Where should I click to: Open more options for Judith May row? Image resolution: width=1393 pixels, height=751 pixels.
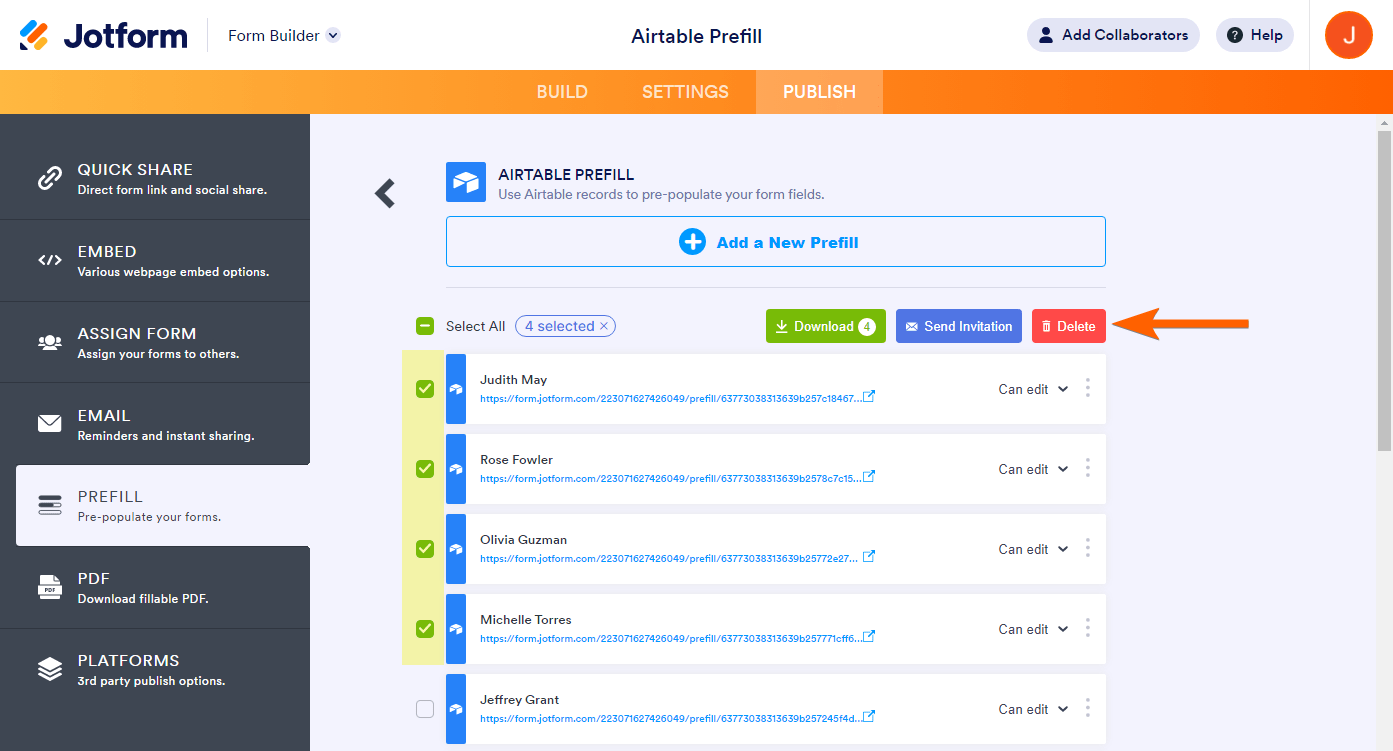[1088, 388]
